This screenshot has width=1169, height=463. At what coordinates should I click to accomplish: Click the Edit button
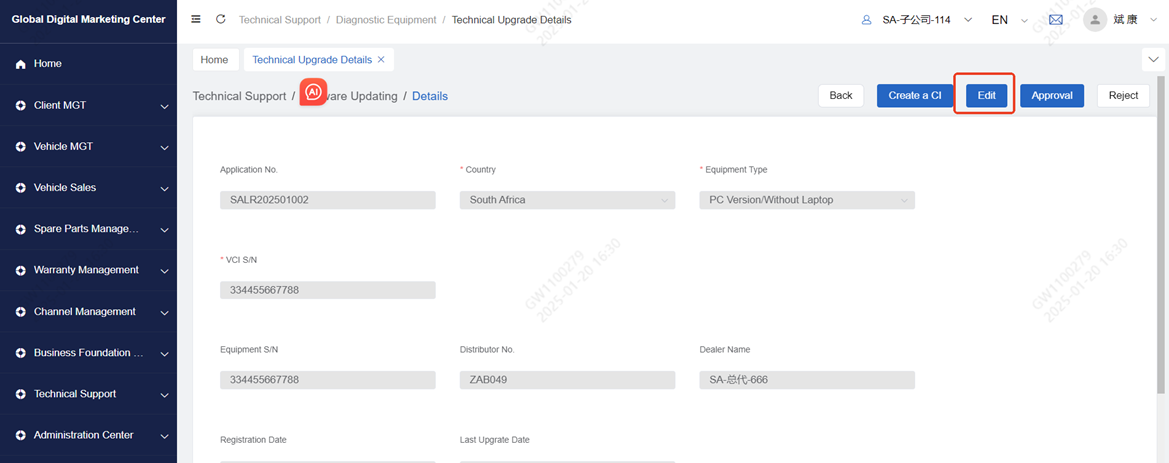tap(986, 95)
